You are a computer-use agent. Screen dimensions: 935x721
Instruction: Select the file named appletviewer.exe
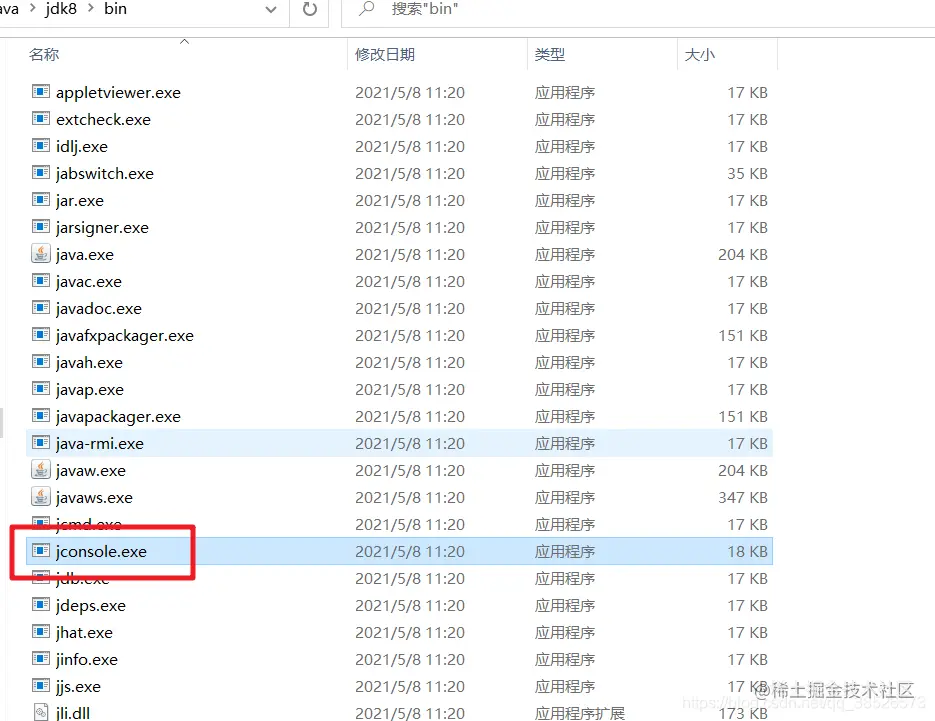pos(118,92)
